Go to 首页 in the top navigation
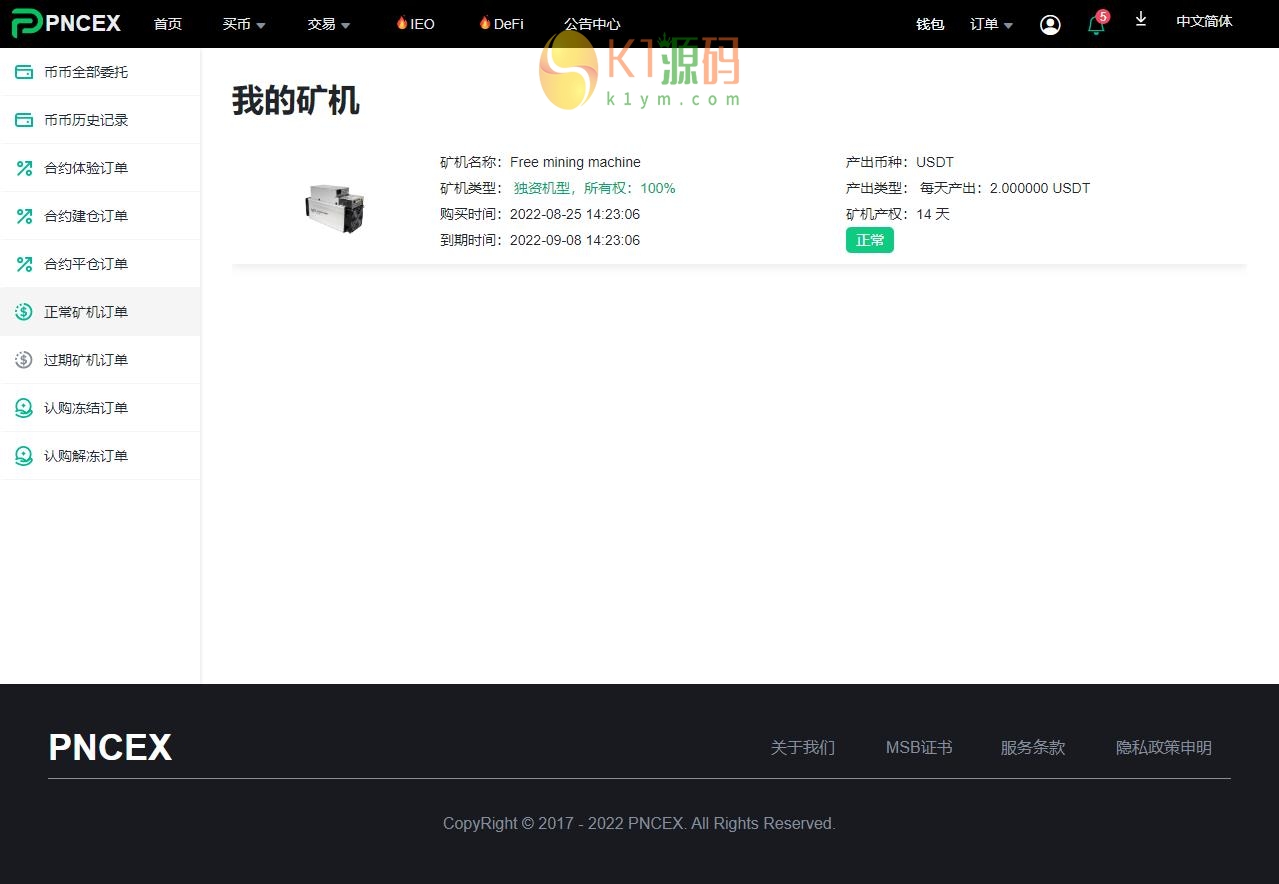The height and width of the screenshot is (884, 1279). [168, 24]
